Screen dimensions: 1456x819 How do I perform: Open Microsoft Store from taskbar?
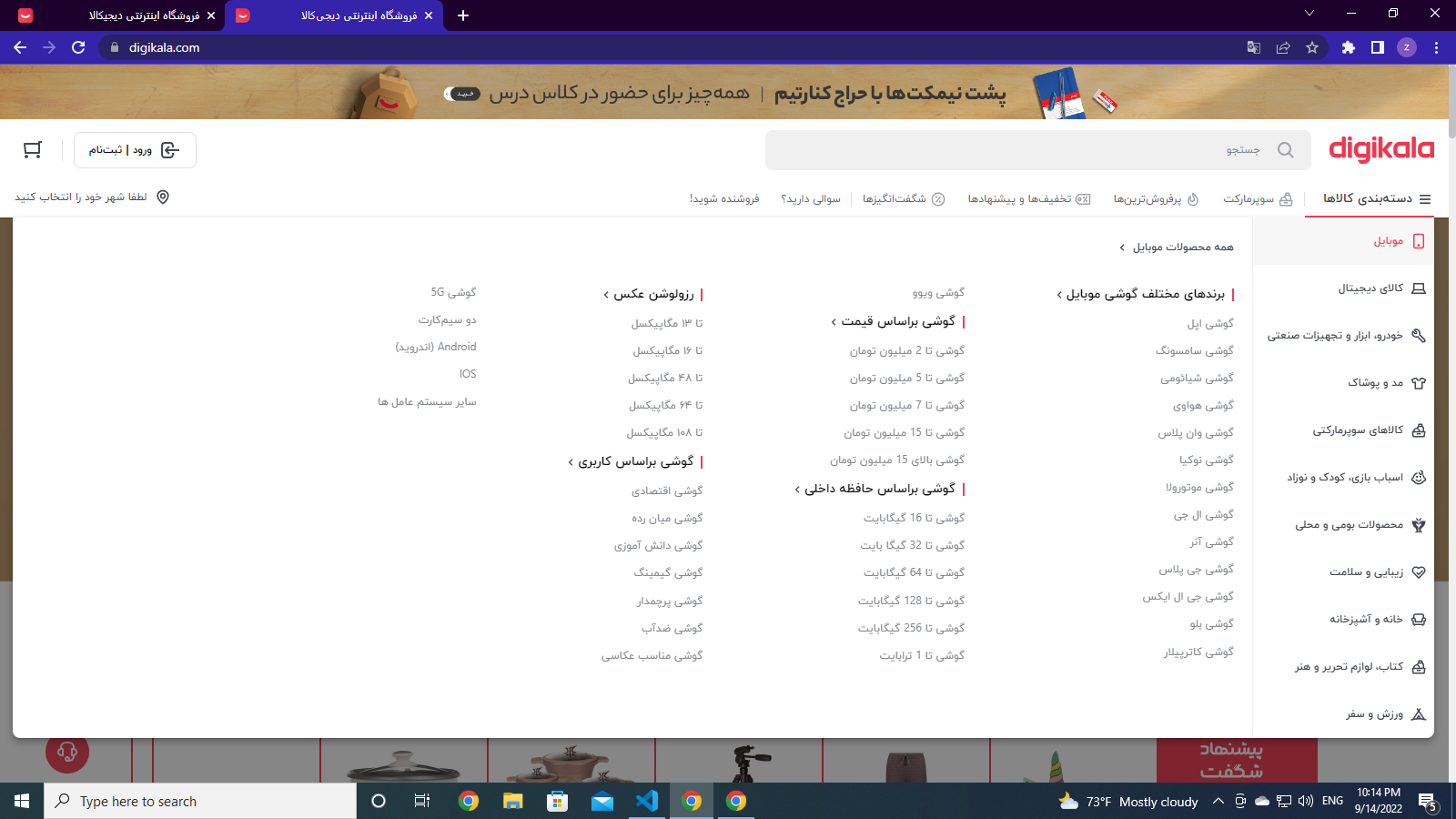tap(558, 801)
